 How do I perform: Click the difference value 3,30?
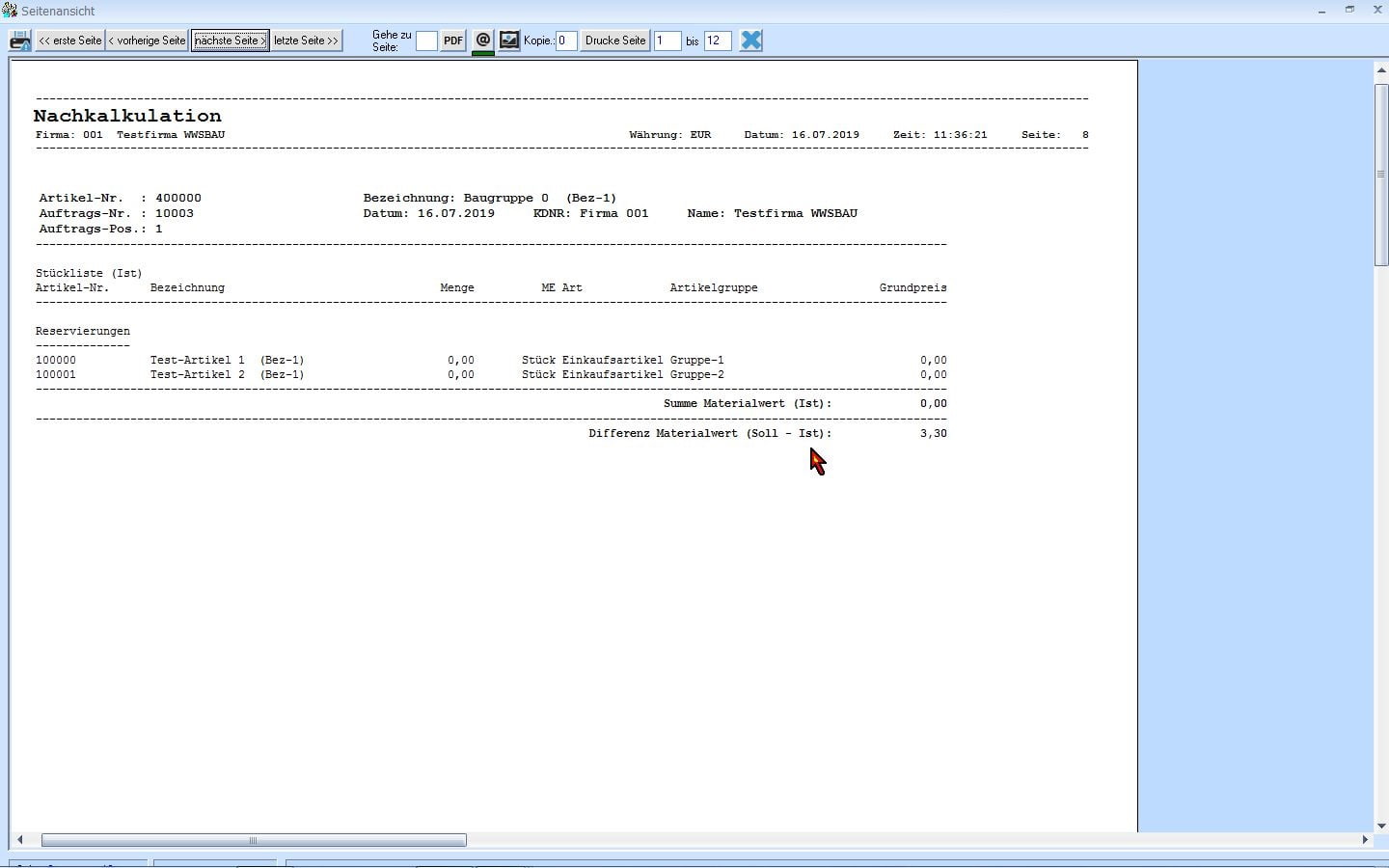tap(934, 433)
